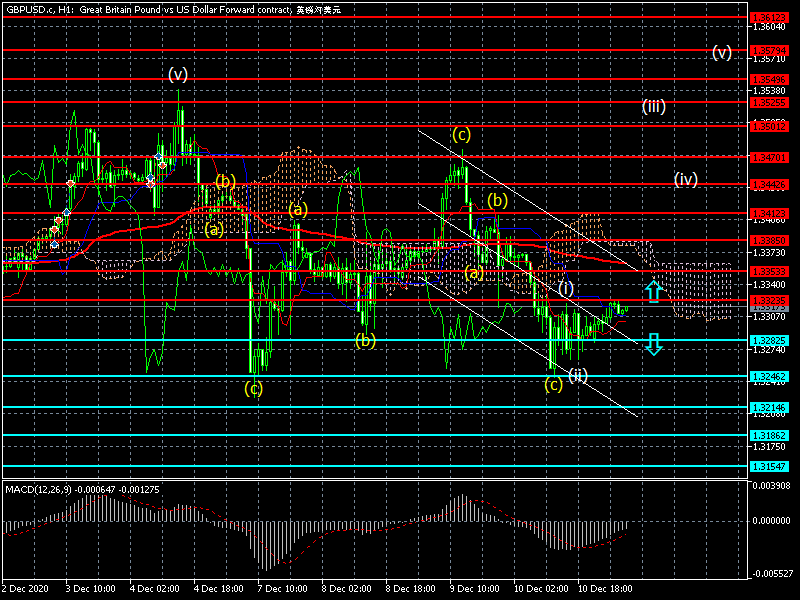Click the 0.000000 MACD scale value
800x600 pixels.
pyautogui.click(x=771, y=521)
